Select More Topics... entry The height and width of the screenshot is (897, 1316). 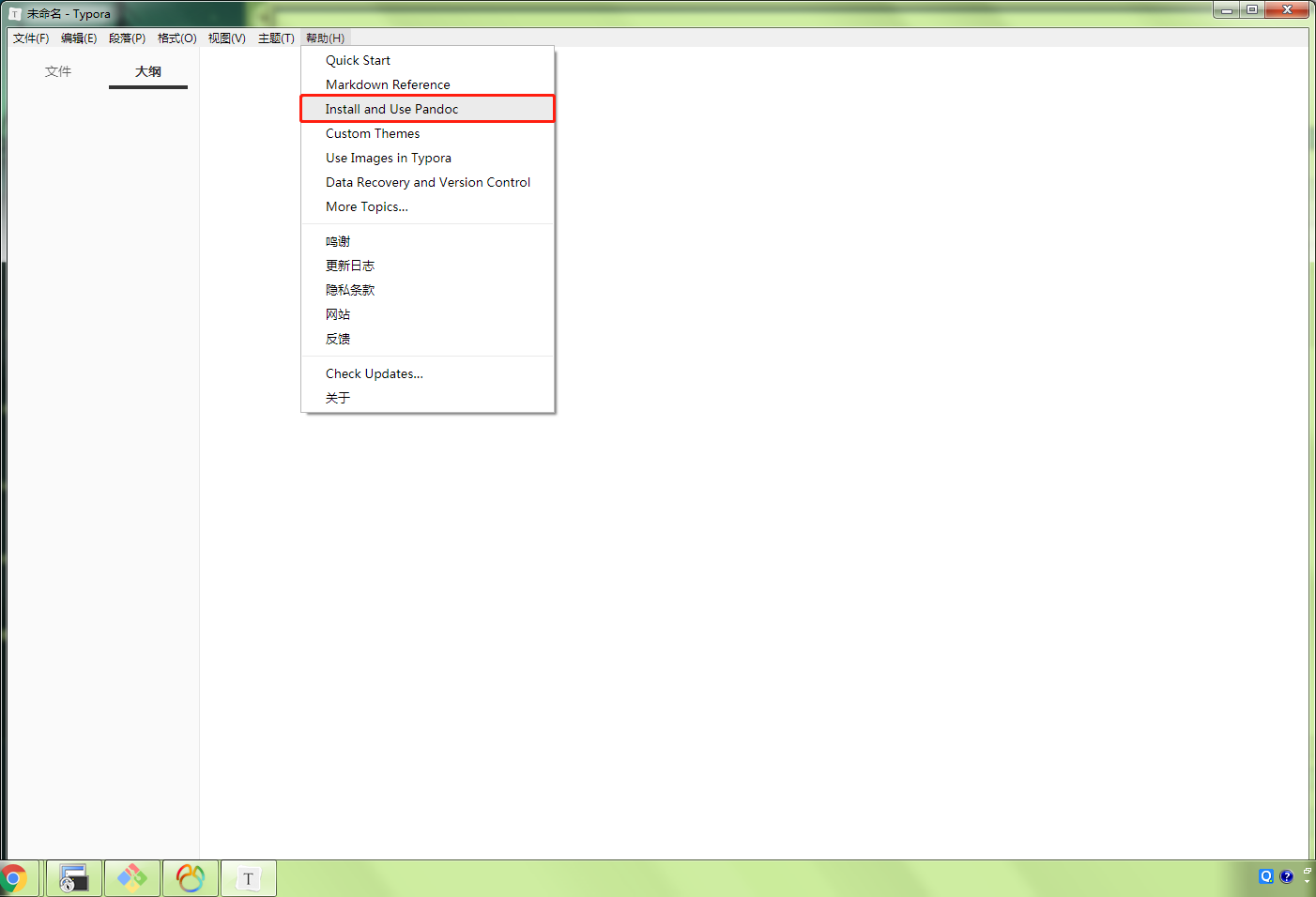(x=428, y=206)
